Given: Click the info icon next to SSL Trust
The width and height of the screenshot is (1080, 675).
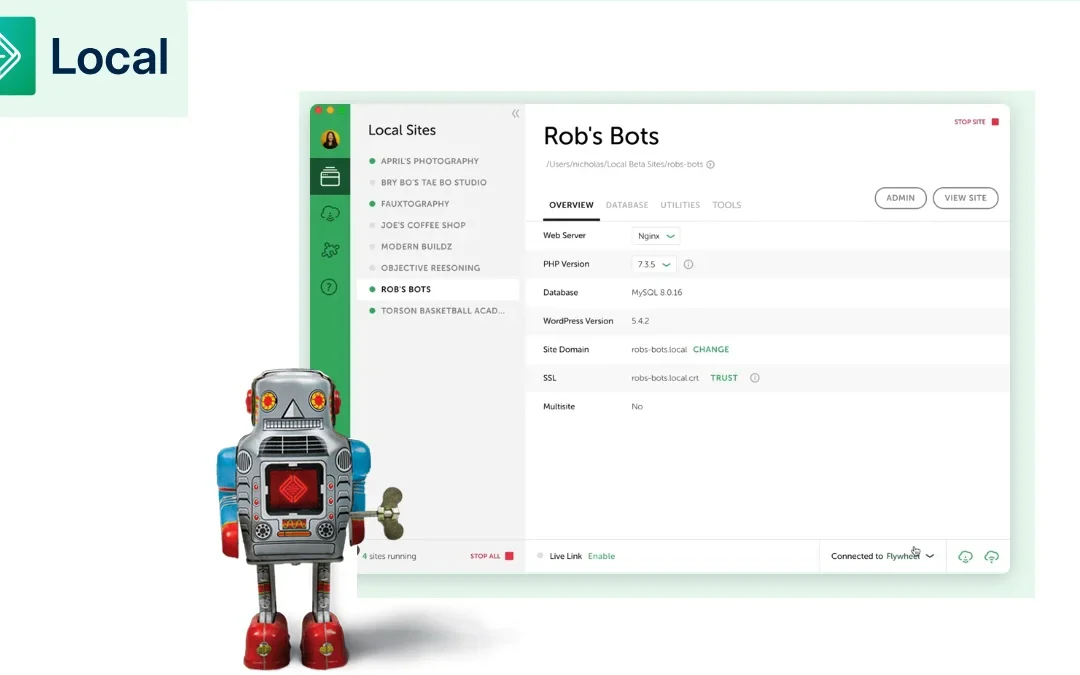Looking at the screenshot, I should point(755,378).
